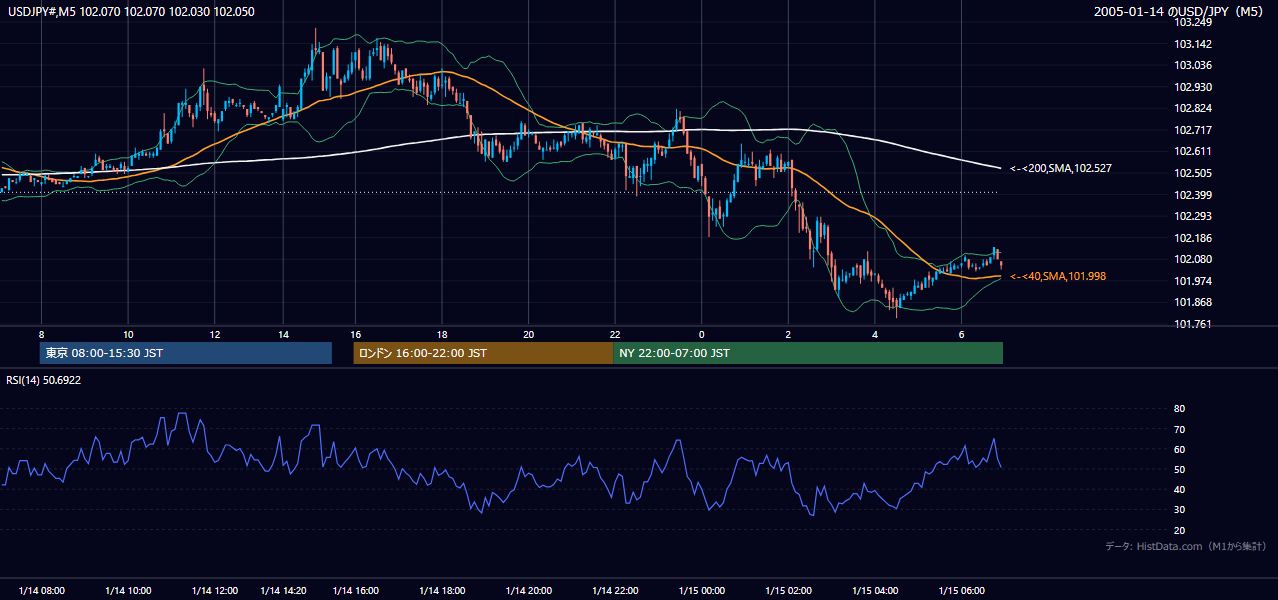Click the 102.930 price axis label
Image resolution: width=1278 pixels, height=600 pixels.
coord(1193,87)
